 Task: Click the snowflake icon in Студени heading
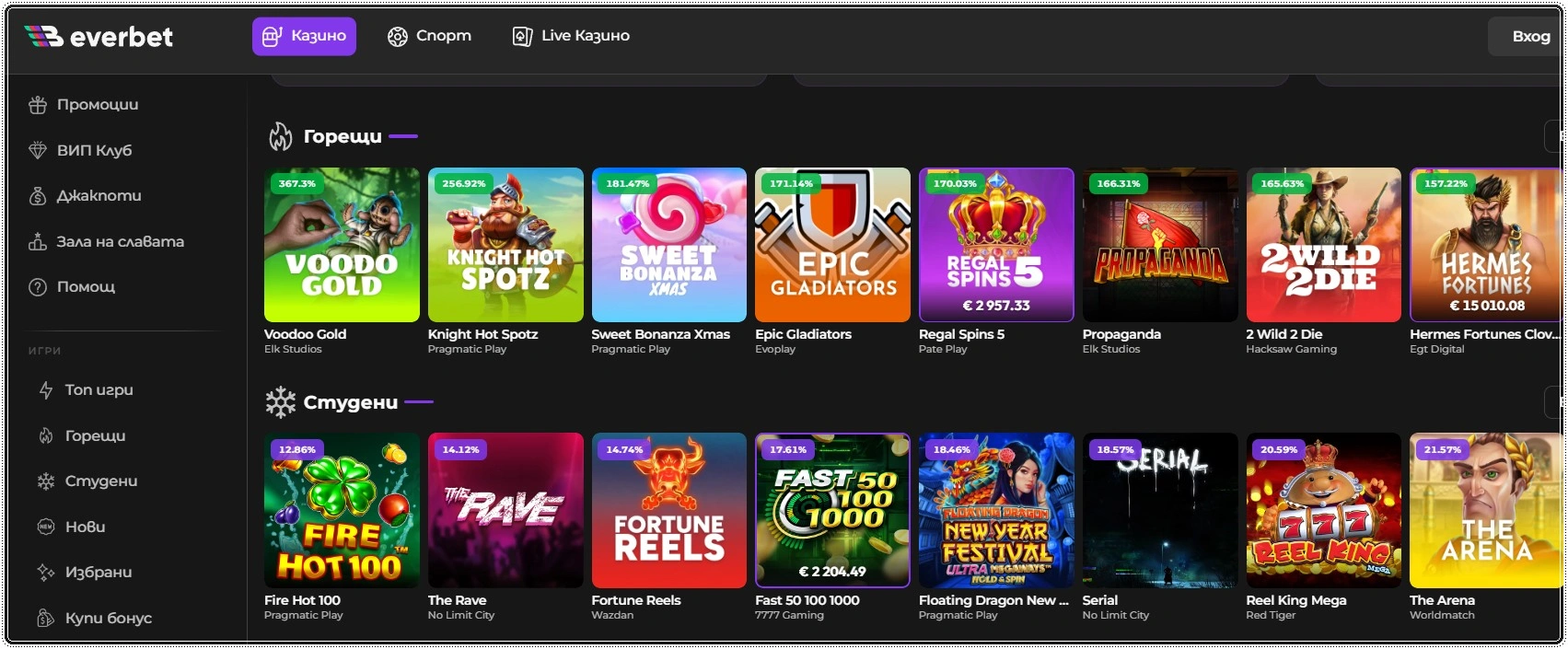pos(280,402)
